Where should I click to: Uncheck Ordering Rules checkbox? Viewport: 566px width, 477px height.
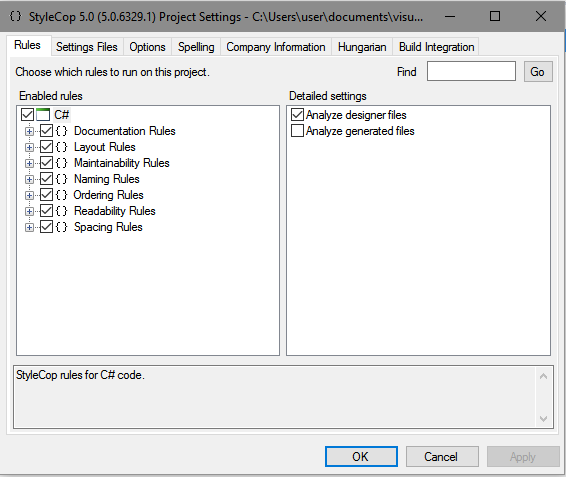(x=47, y=195)
